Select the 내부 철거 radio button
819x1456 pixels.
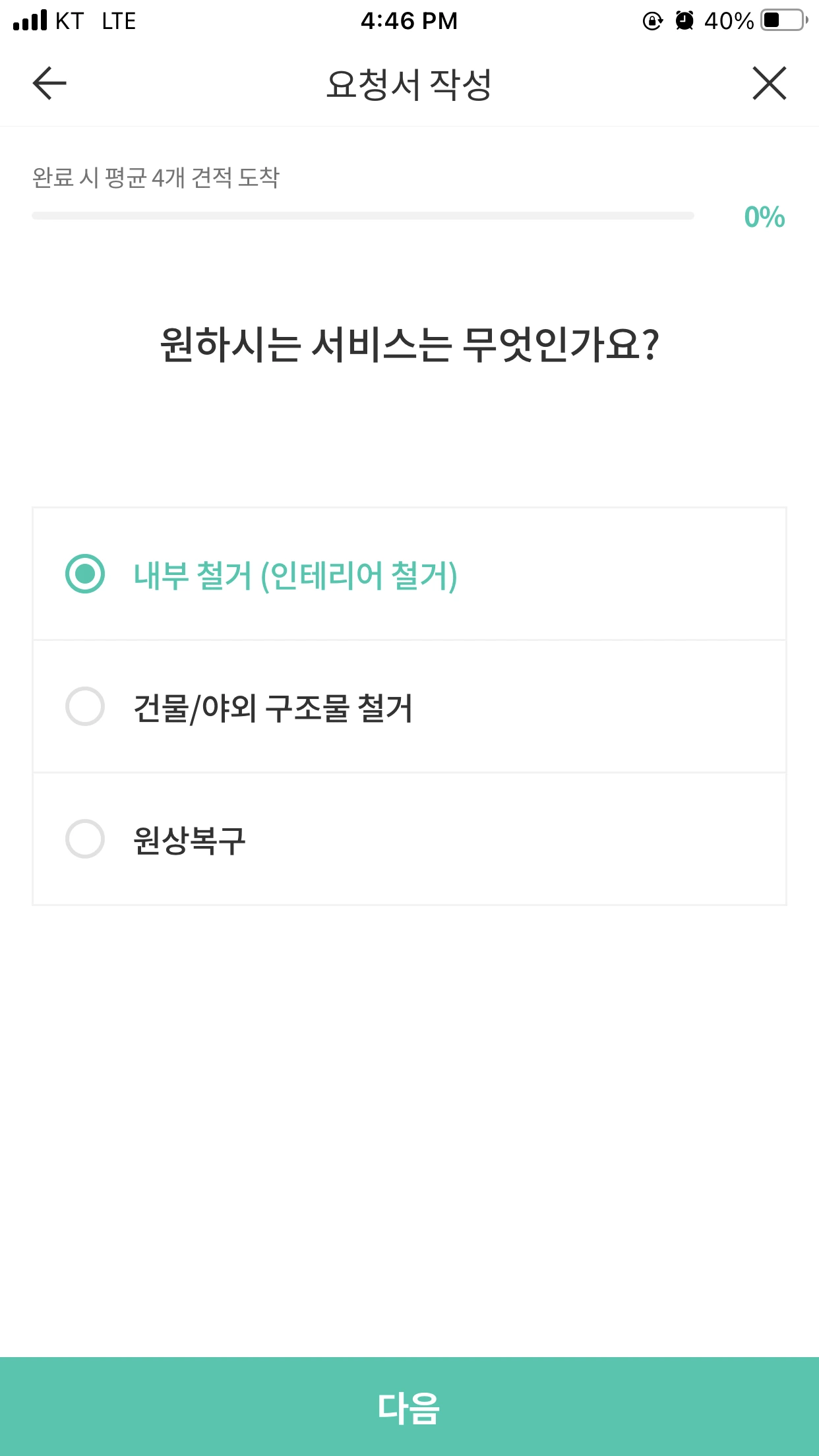coord(85,574)
